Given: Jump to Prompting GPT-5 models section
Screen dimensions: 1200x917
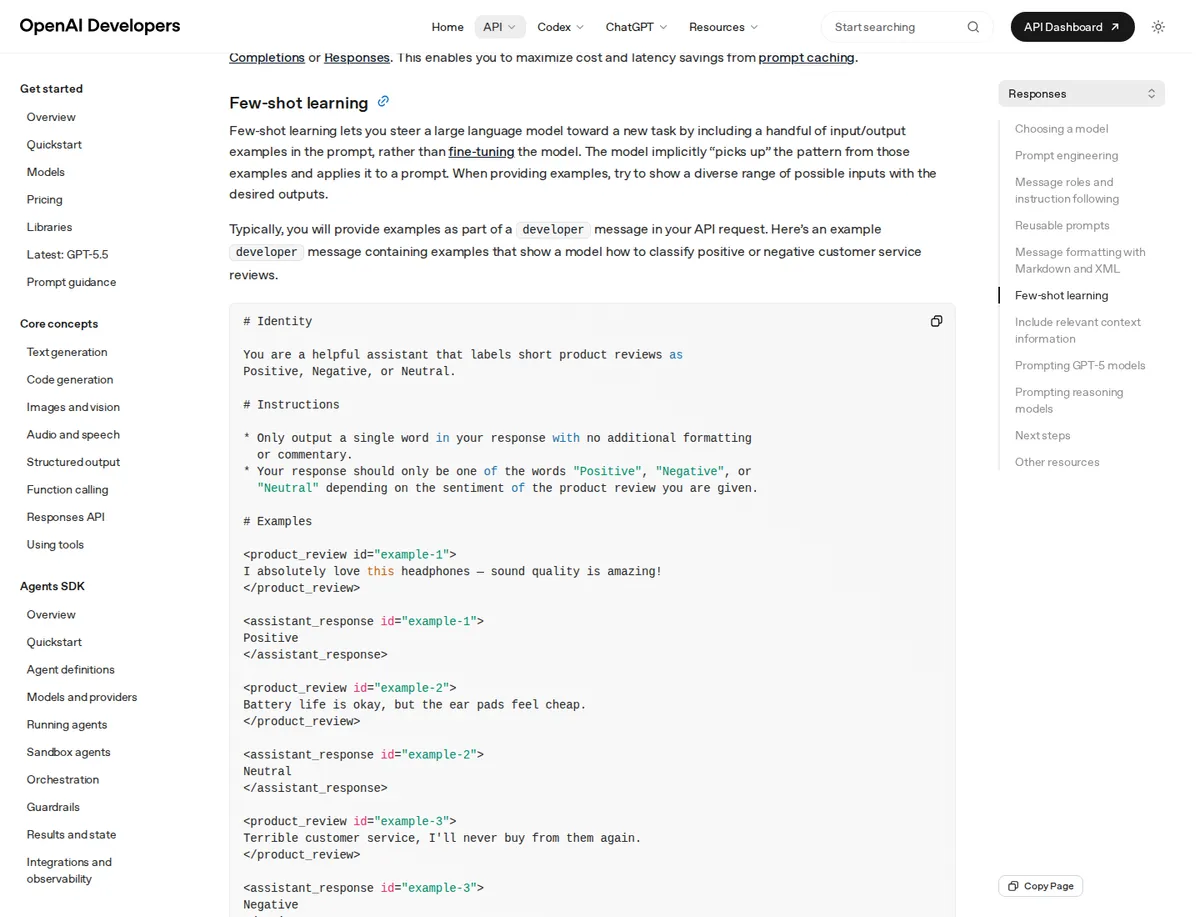Looking at the screenshot, I should click(1080, 365).
